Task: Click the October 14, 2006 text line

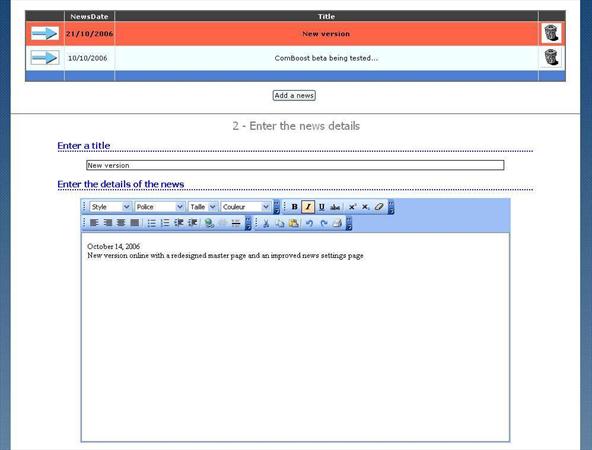Action: point(113,247)
